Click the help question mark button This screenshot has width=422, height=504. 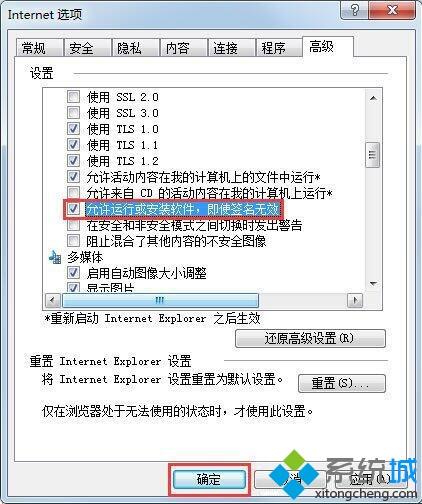point(355,11)
